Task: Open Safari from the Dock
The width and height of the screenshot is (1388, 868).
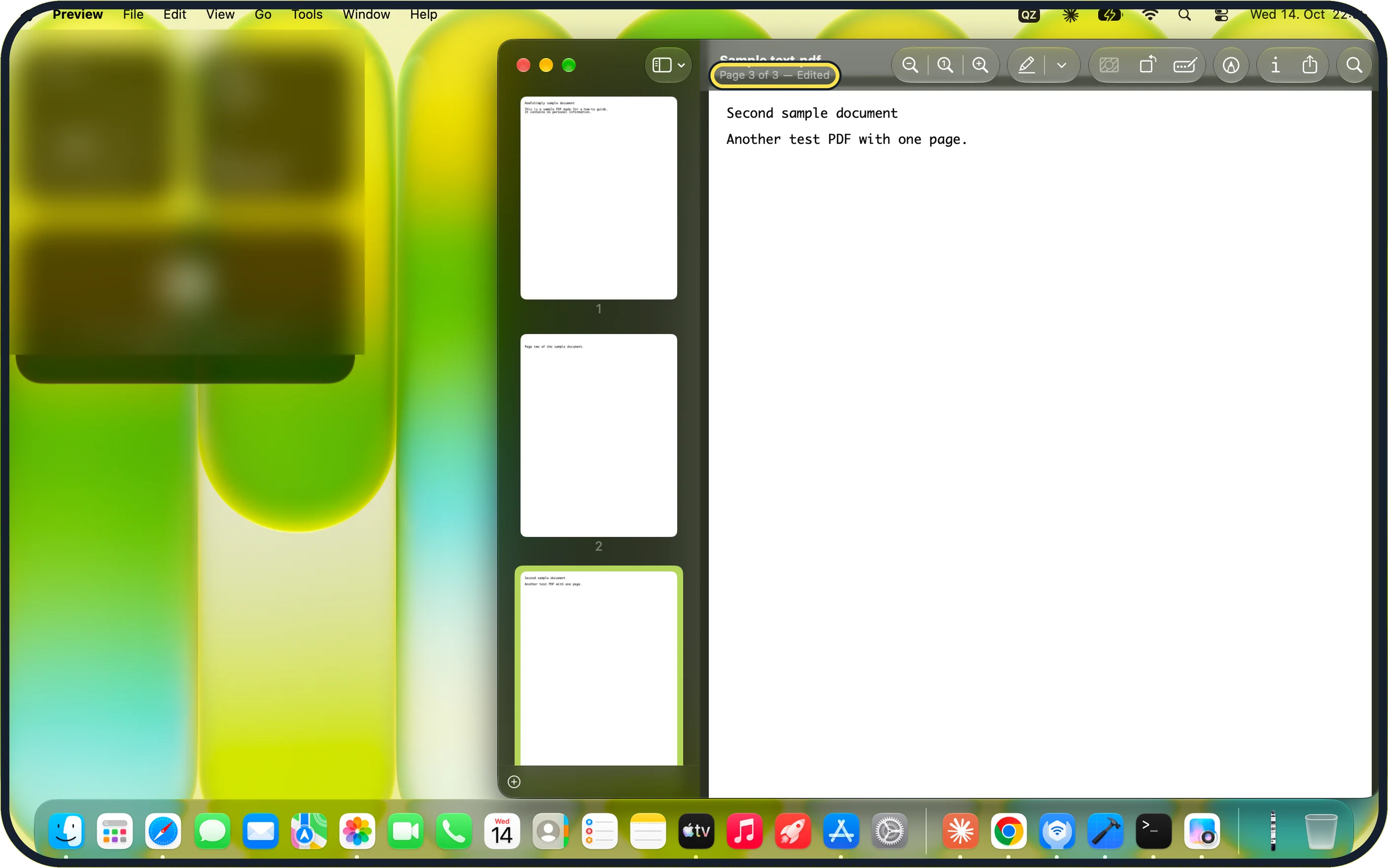Action: [x=163, y=831]
